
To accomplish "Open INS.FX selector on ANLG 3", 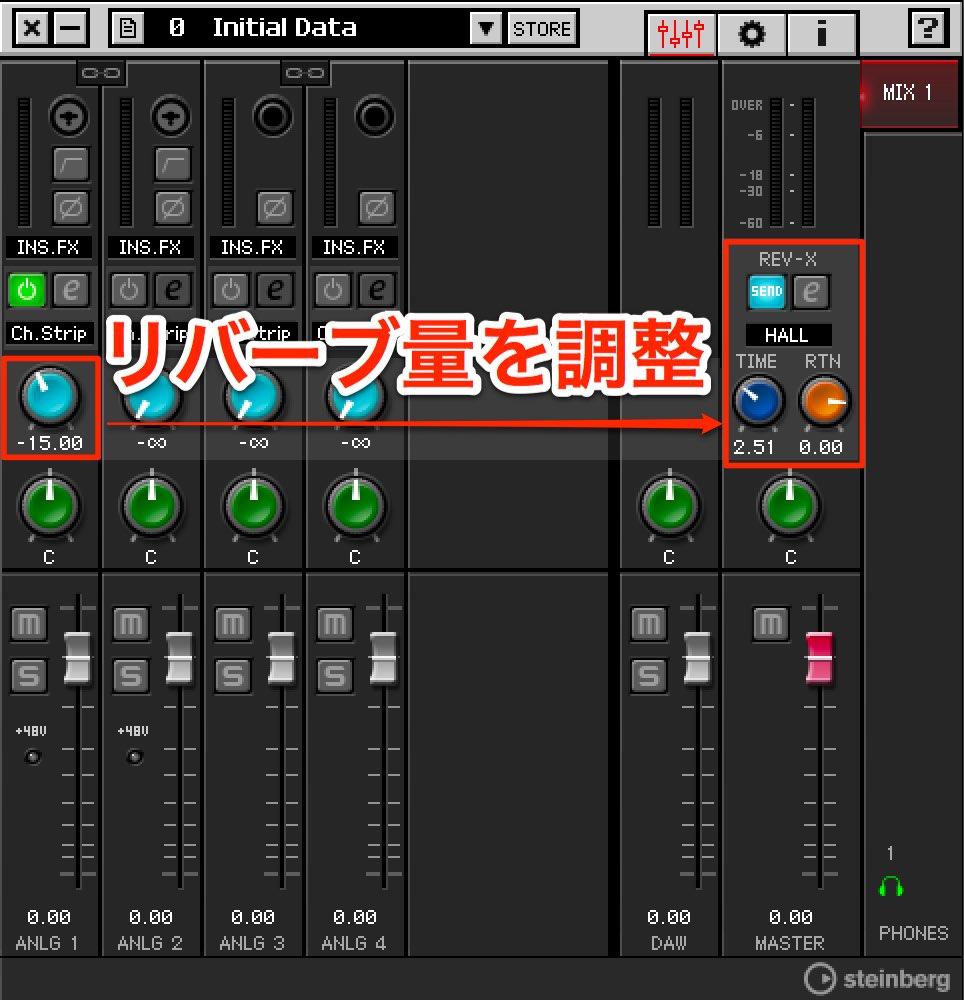I will click(252, 247).
